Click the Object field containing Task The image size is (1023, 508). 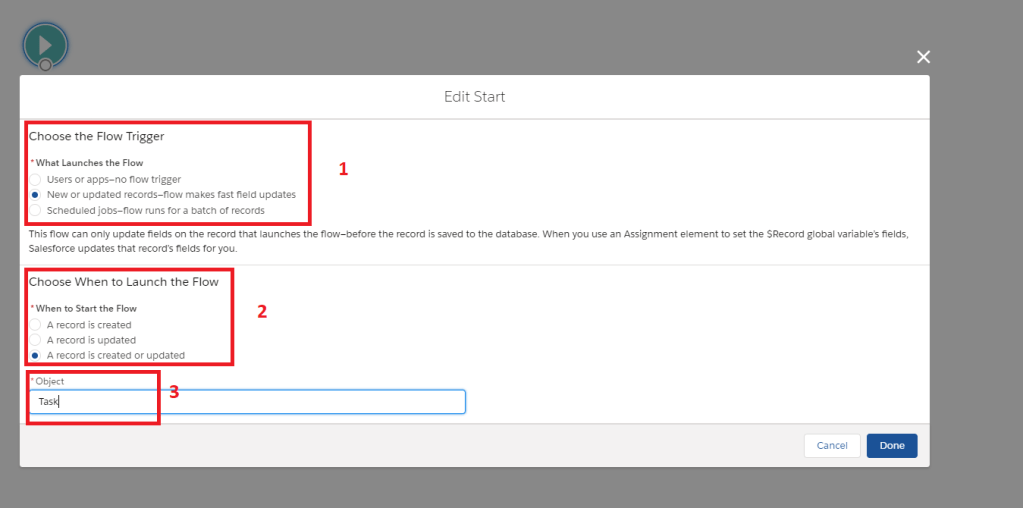[246, 401]
